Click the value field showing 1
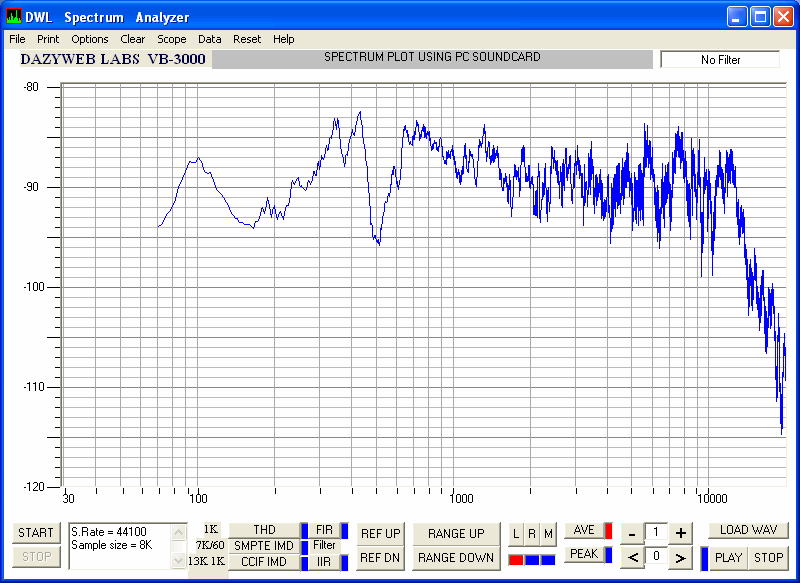 (x=656, y=533)
